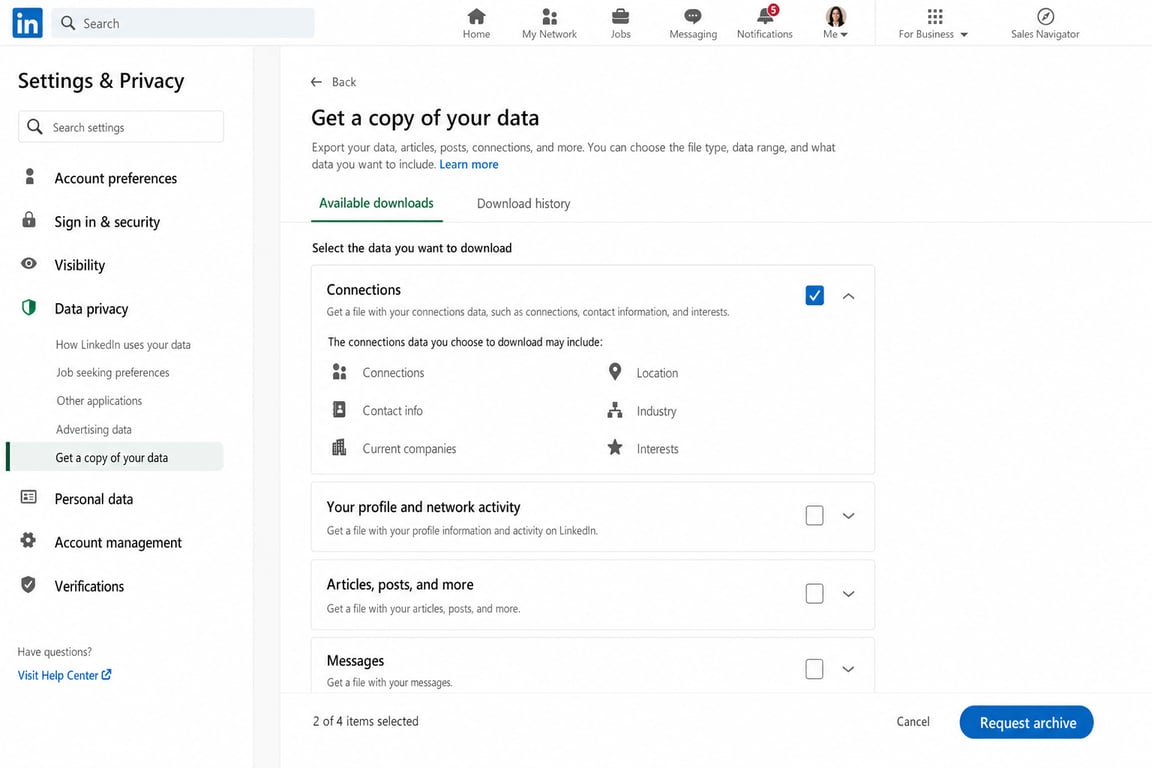
Task: Open Personal data section
Action: point(93,499)
